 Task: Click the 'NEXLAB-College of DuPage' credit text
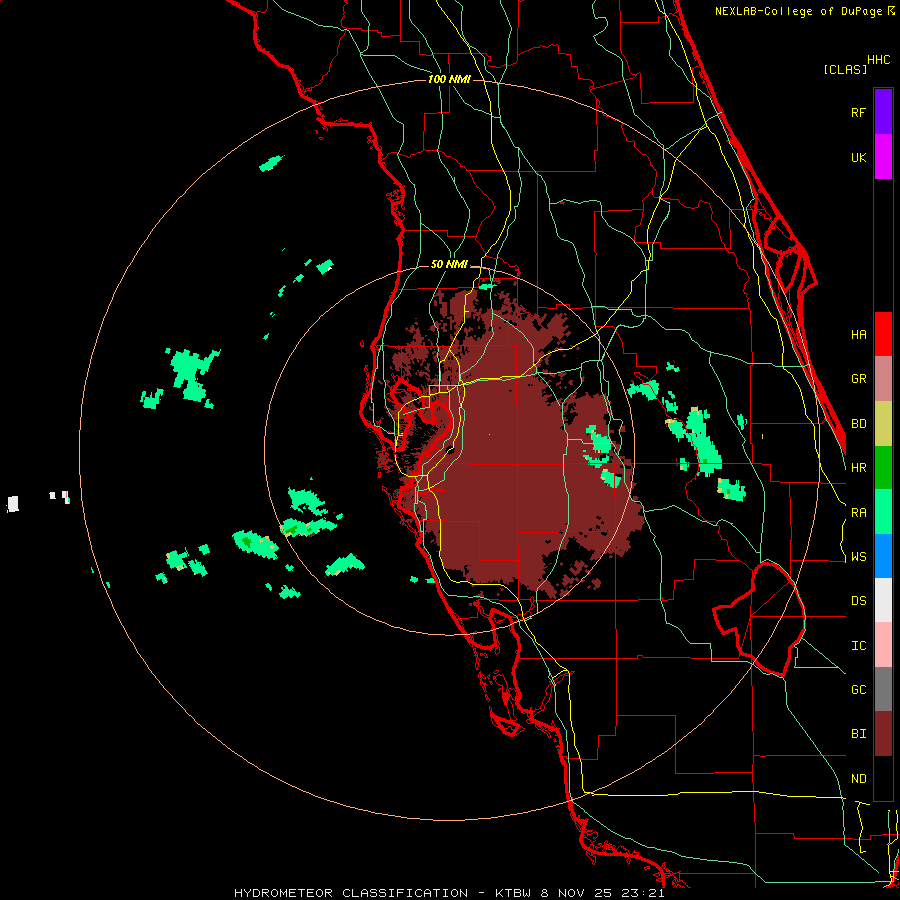(x=798, y=11)
